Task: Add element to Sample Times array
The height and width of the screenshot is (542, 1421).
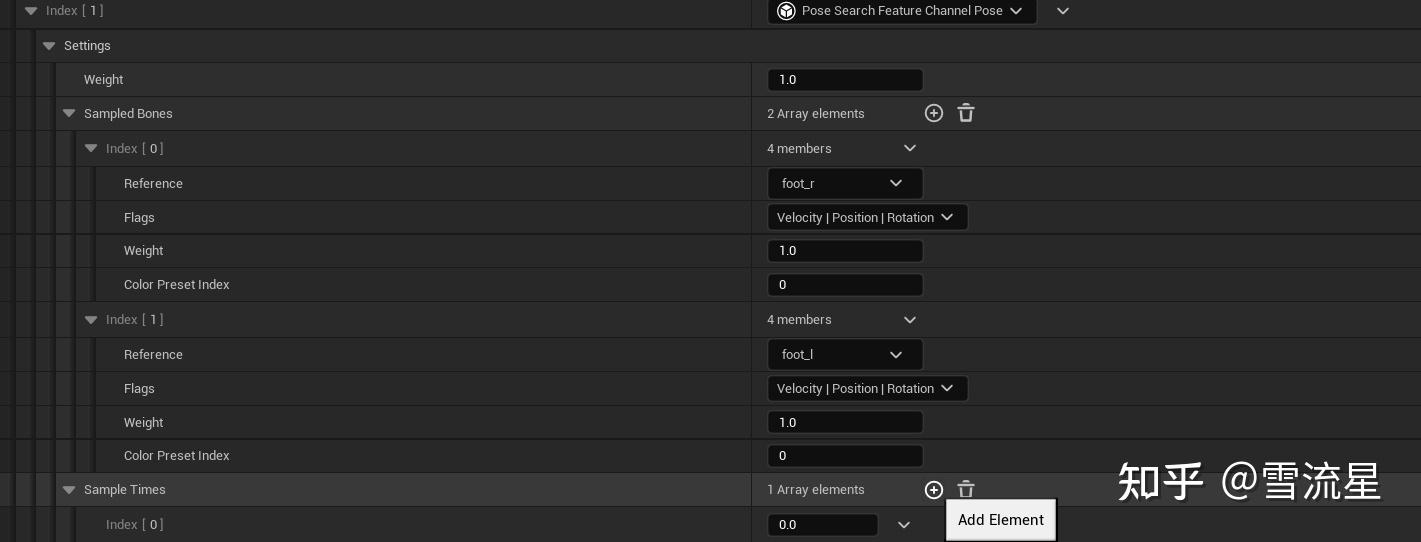Action: (x=934, y=489)
